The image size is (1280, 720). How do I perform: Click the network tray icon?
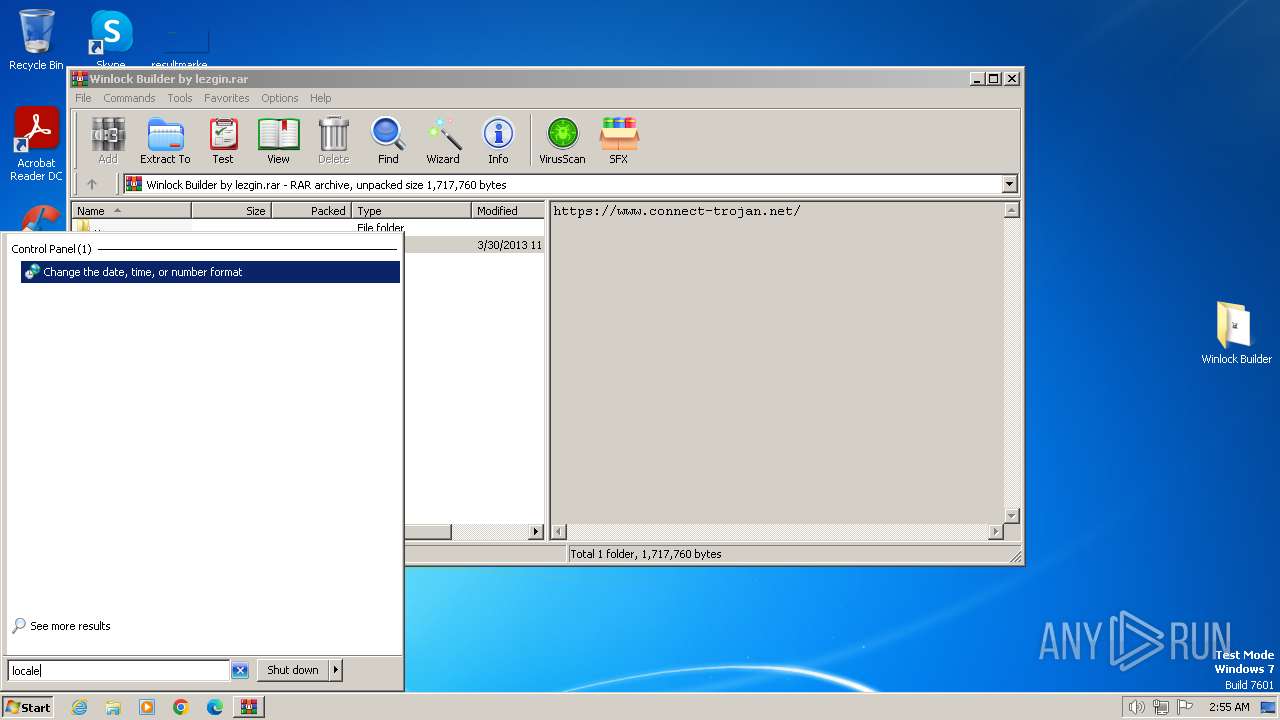click(x=1161, y=707)
